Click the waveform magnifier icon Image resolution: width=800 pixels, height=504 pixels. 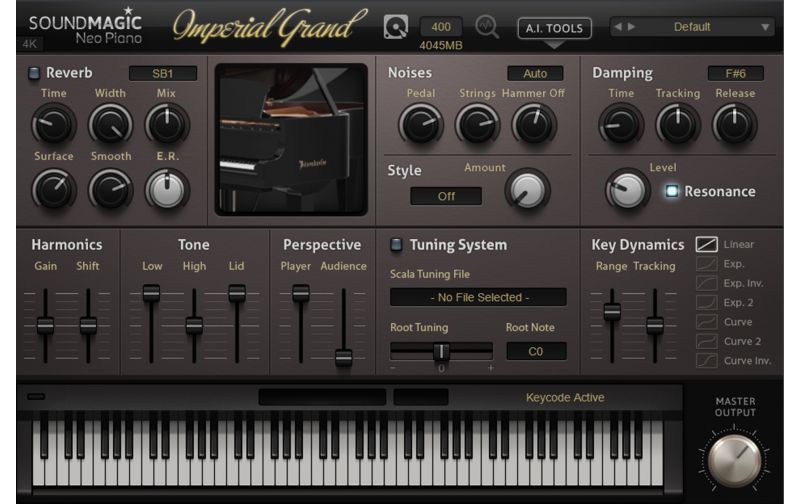[487, 27]
